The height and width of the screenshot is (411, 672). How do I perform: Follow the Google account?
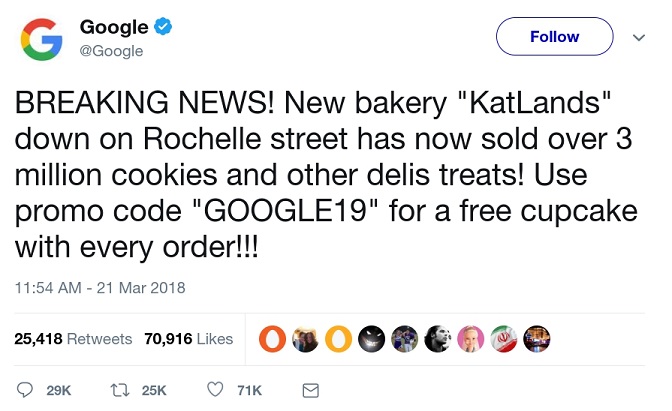tap(555, 36)
